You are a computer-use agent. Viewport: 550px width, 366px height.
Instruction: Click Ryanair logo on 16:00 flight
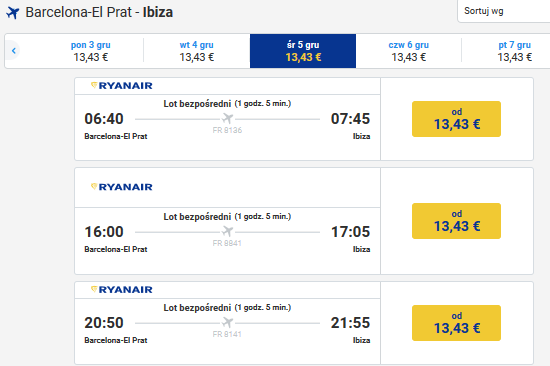click(121, 187)
